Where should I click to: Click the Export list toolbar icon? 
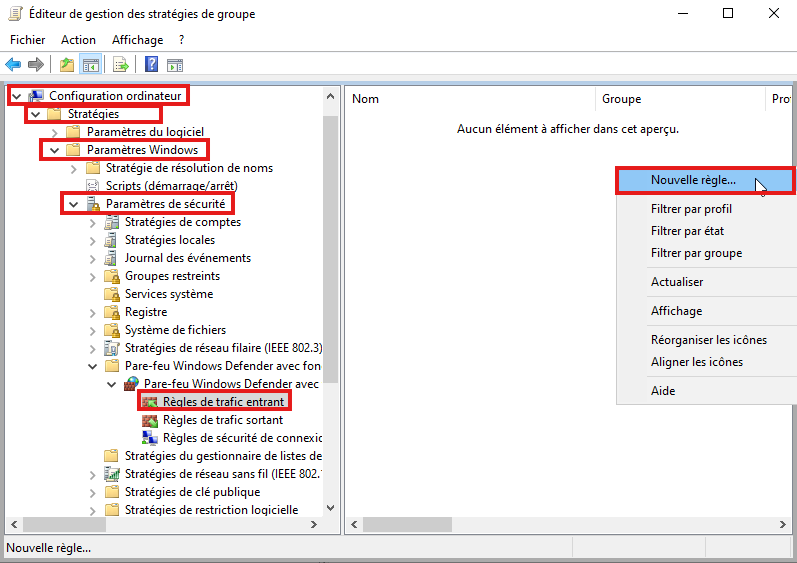click(x=121, y=65)
